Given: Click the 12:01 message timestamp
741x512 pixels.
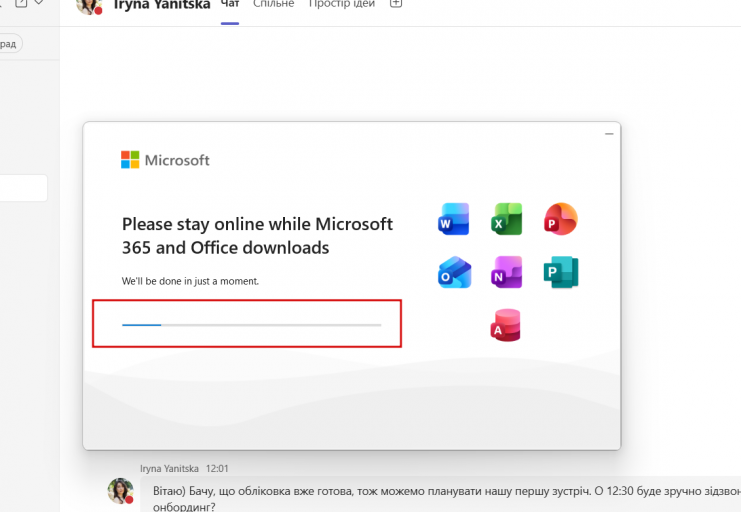Looking at the screenshot, I should pos(217,469).
